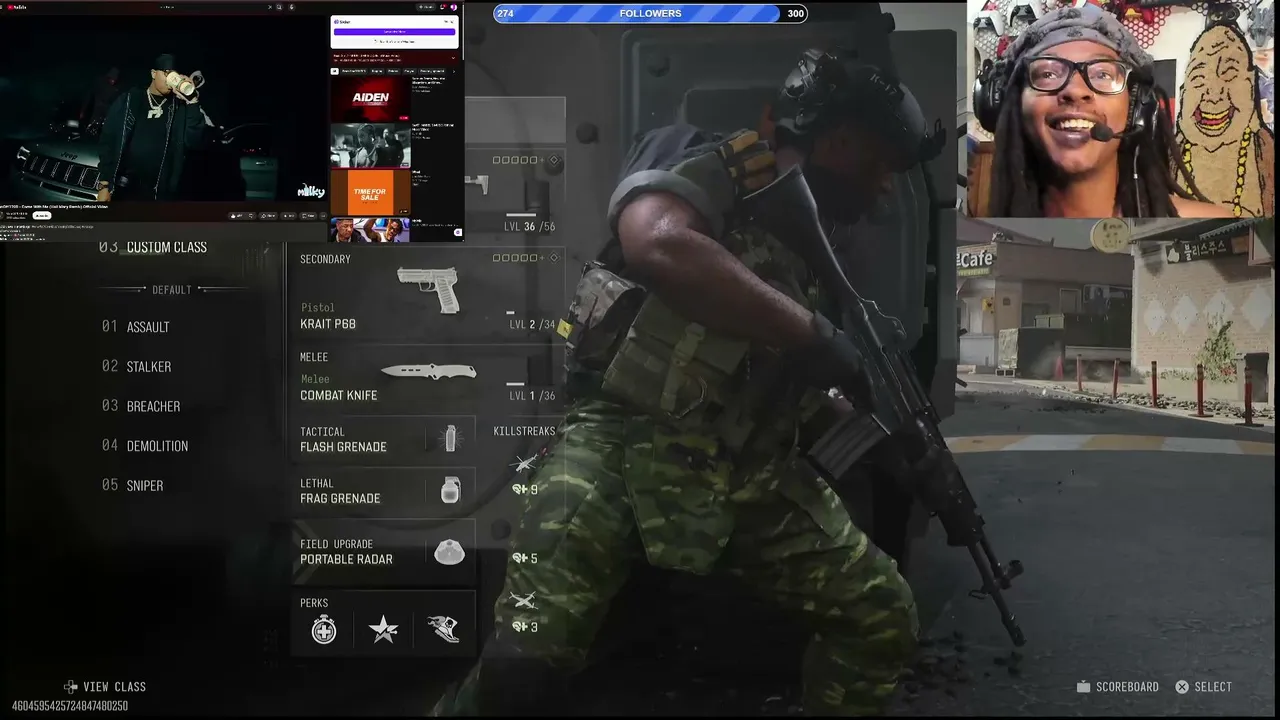Screen dimensions: 1280x720
Task: Click the stopwatch medical cross perk icon
Action: point(324,629)
